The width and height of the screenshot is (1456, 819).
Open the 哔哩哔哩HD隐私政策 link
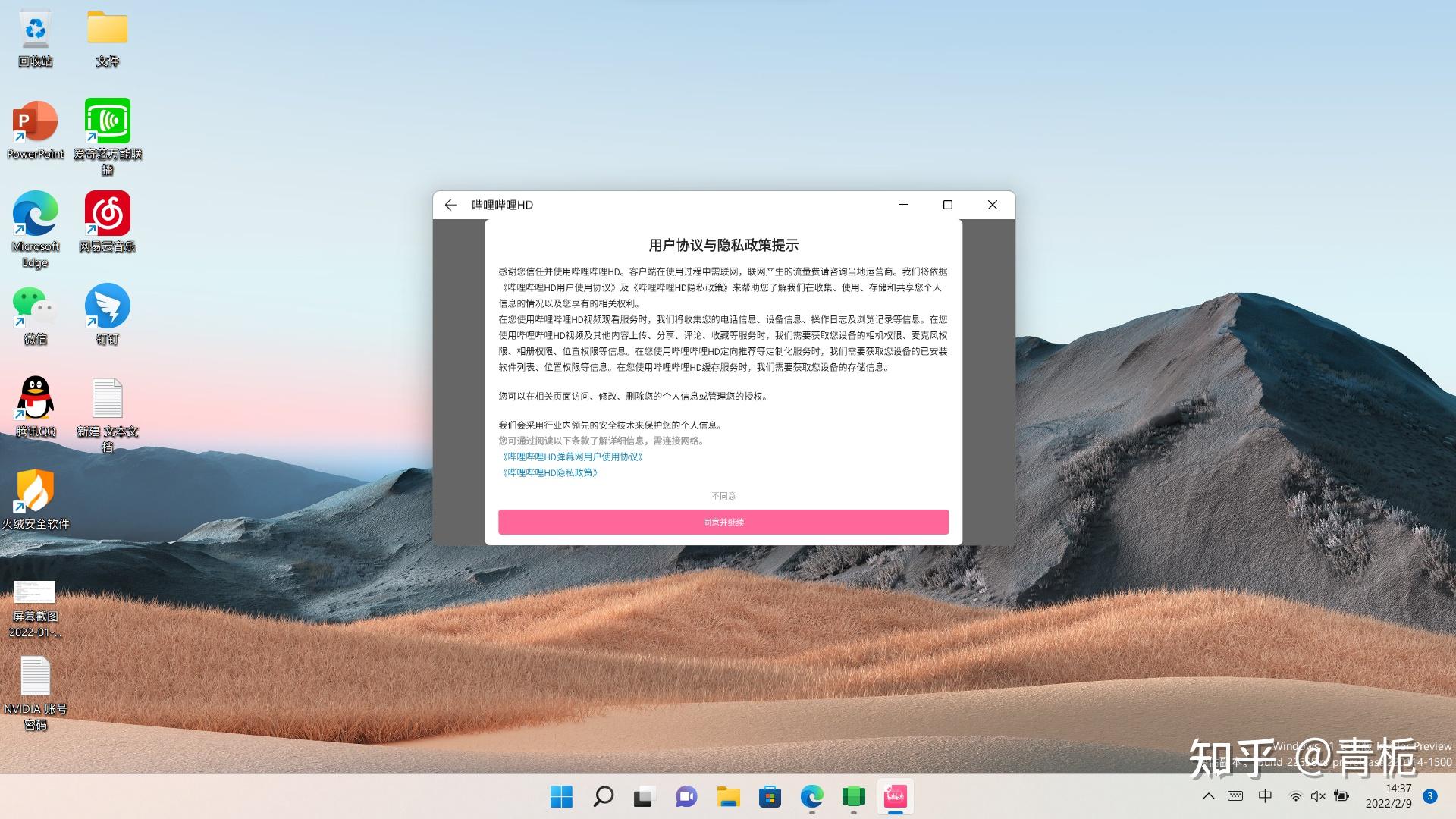coord(549,472)
